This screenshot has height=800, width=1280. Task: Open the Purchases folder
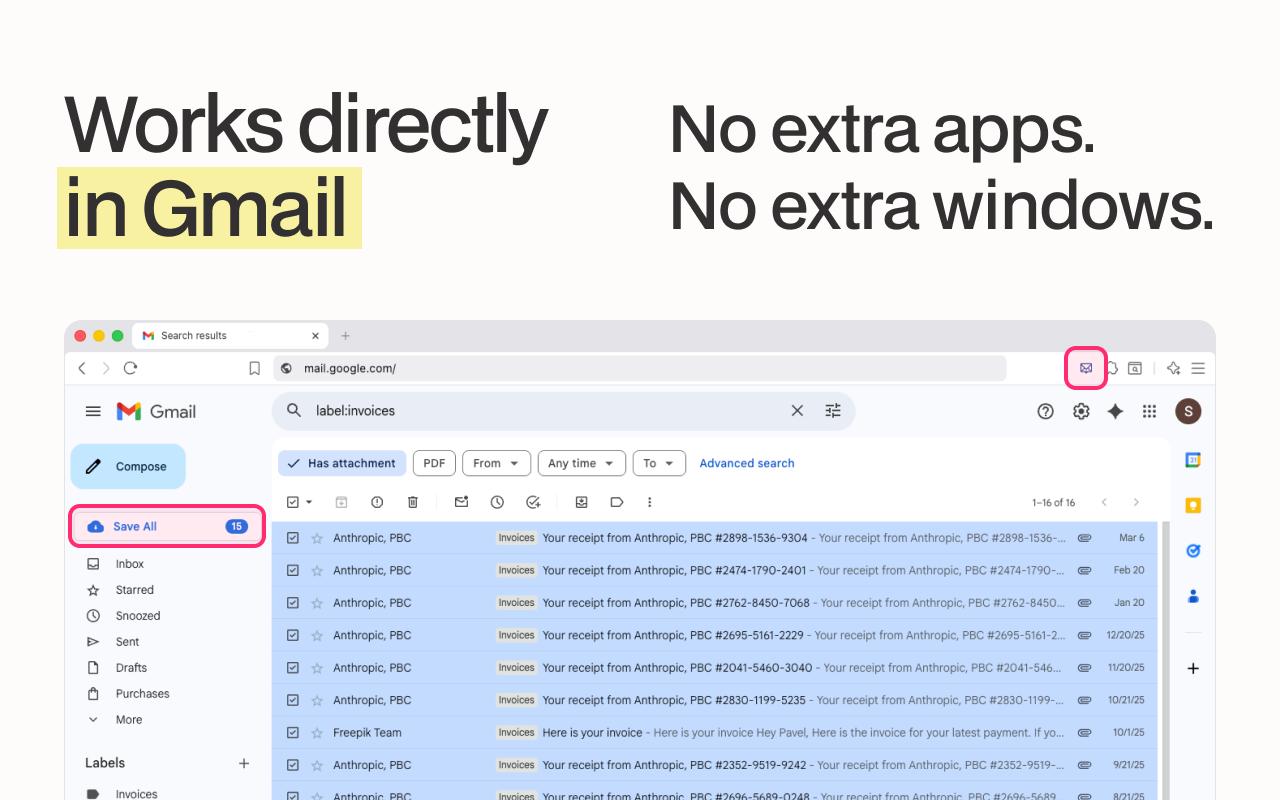142,694
